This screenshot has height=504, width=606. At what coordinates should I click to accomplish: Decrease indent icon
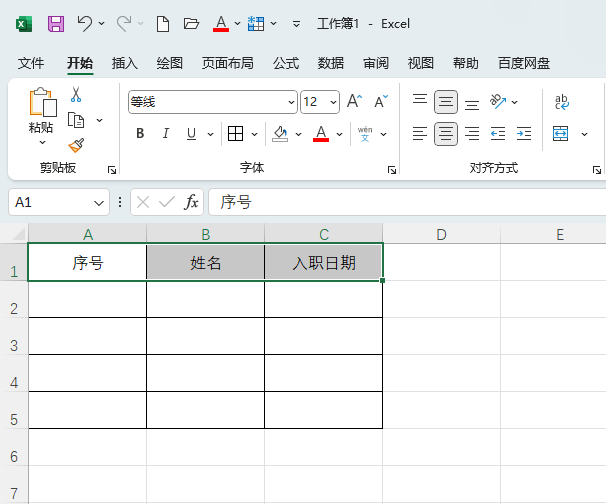(x=498, y=134)
